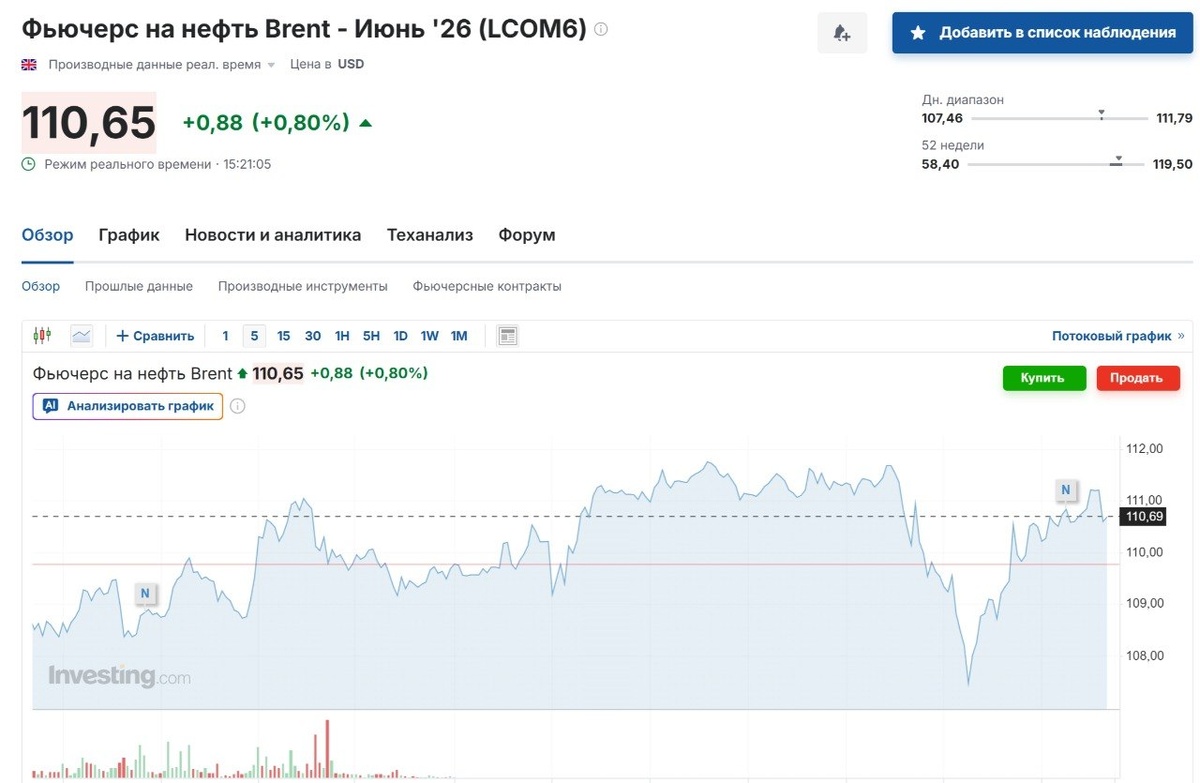
Task: Open the Прошлые данные sub-tab
Action: pyautogui.click(x=139, y=286)
